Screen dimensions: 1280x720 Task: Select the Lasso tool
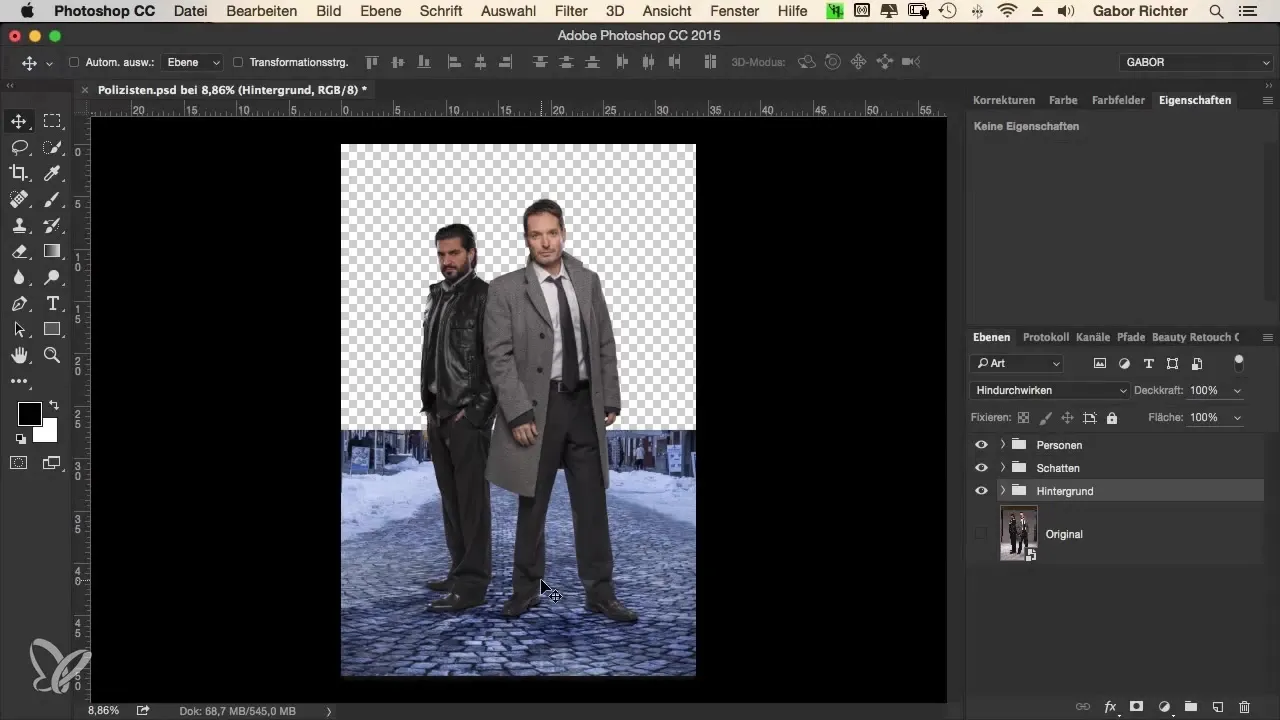(x=19, y=147)
